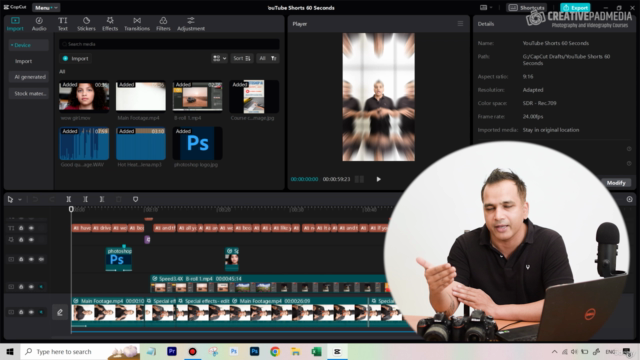The height and width of the screenshot is (360, 640).
Task: Hide the effects track
Action: click(31, 240)
